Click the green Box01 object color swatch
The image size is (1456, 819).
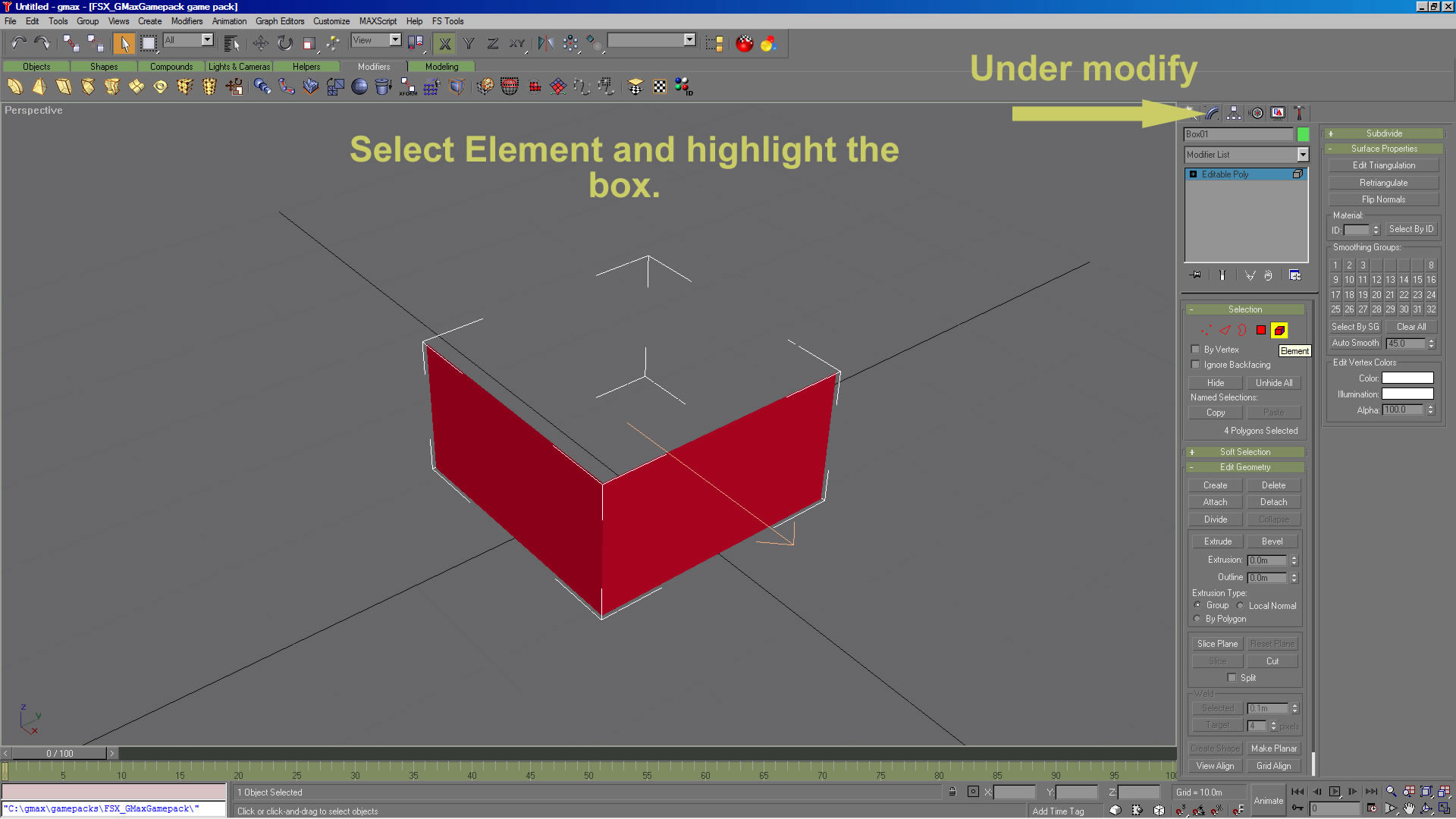(1303, 134)
